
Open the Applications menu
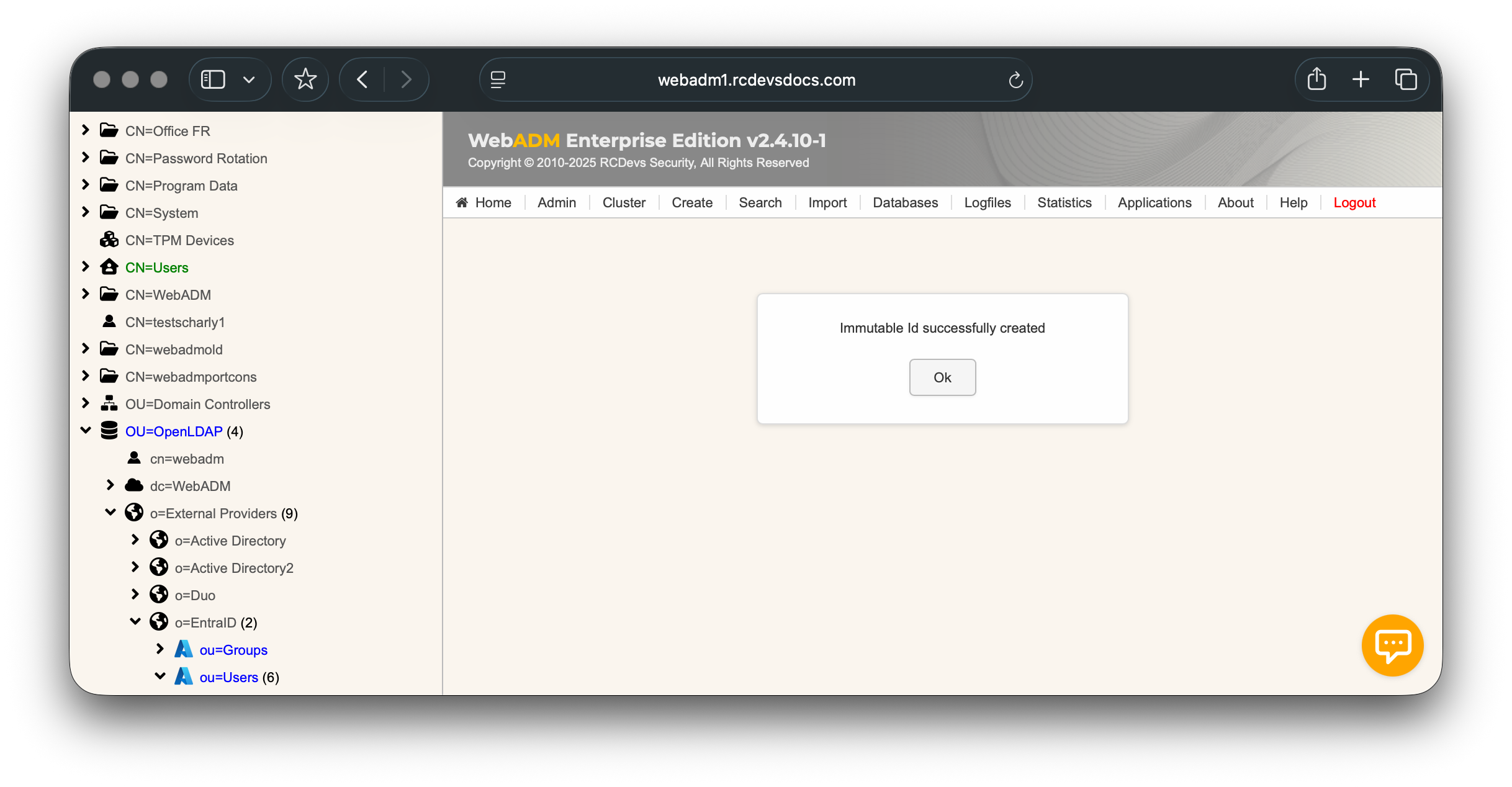pyautogui.click(x=1154, y=202)
